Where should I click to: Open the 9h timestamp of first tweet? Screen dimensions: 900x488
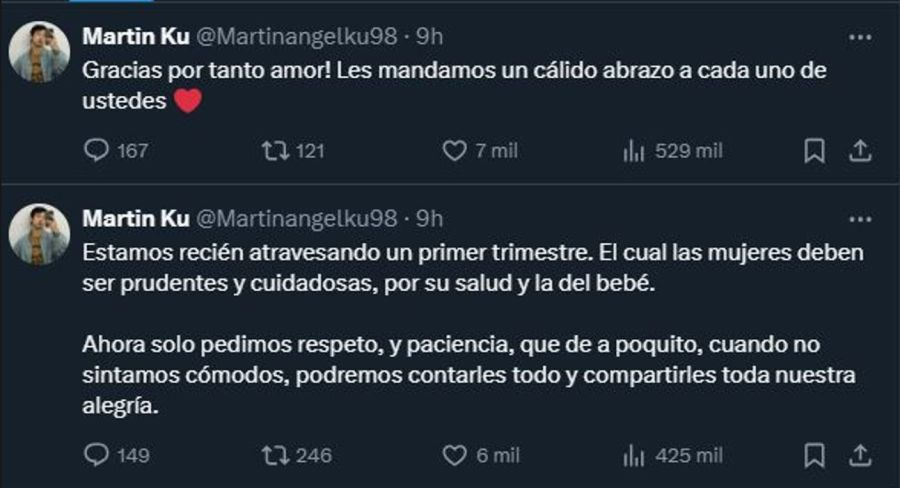(430, 37)
